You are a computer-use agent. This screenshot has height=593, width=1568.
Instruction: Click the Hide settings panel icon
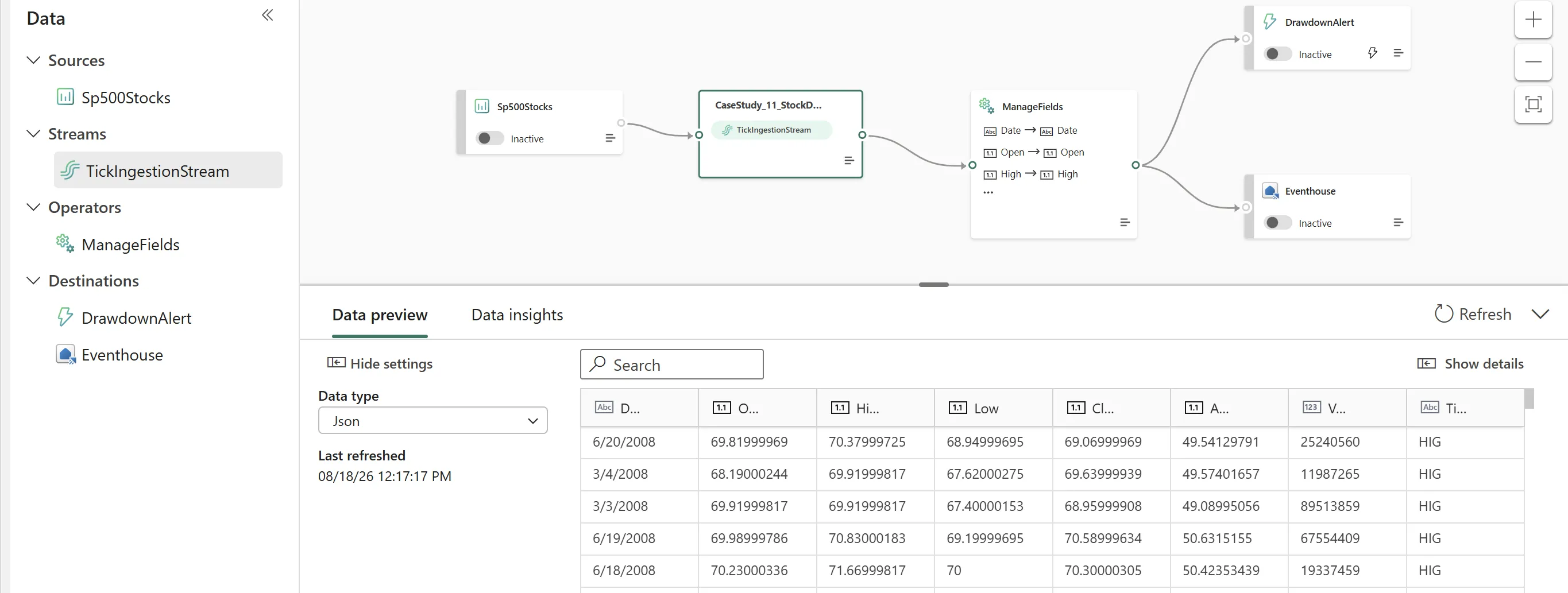336,362
